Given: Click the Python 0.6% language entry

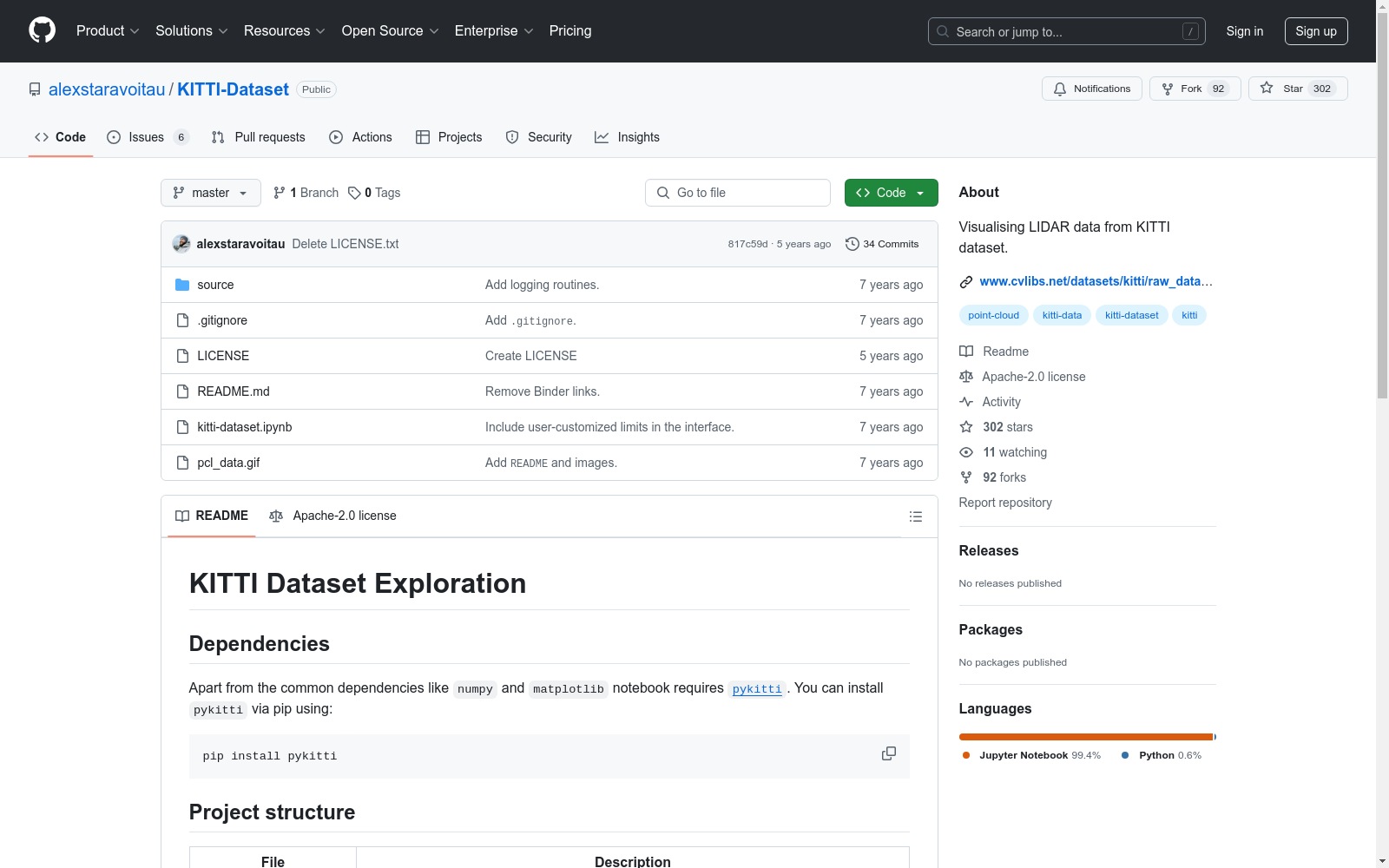Looking at the screenshot, I should [x=1162, y=755].
